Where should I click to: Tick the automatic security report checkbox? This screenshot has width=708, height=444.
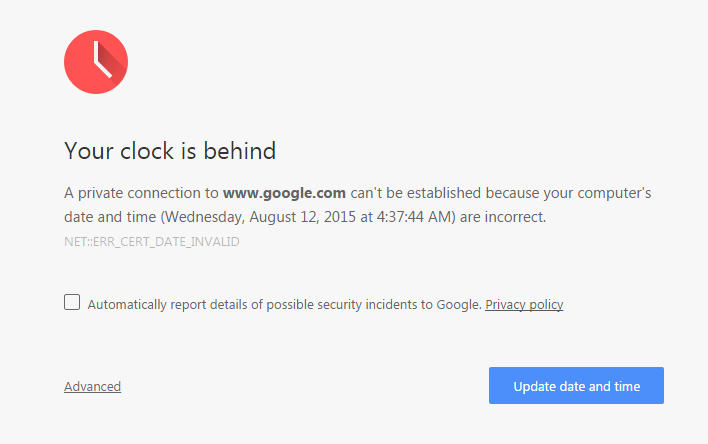72,302
